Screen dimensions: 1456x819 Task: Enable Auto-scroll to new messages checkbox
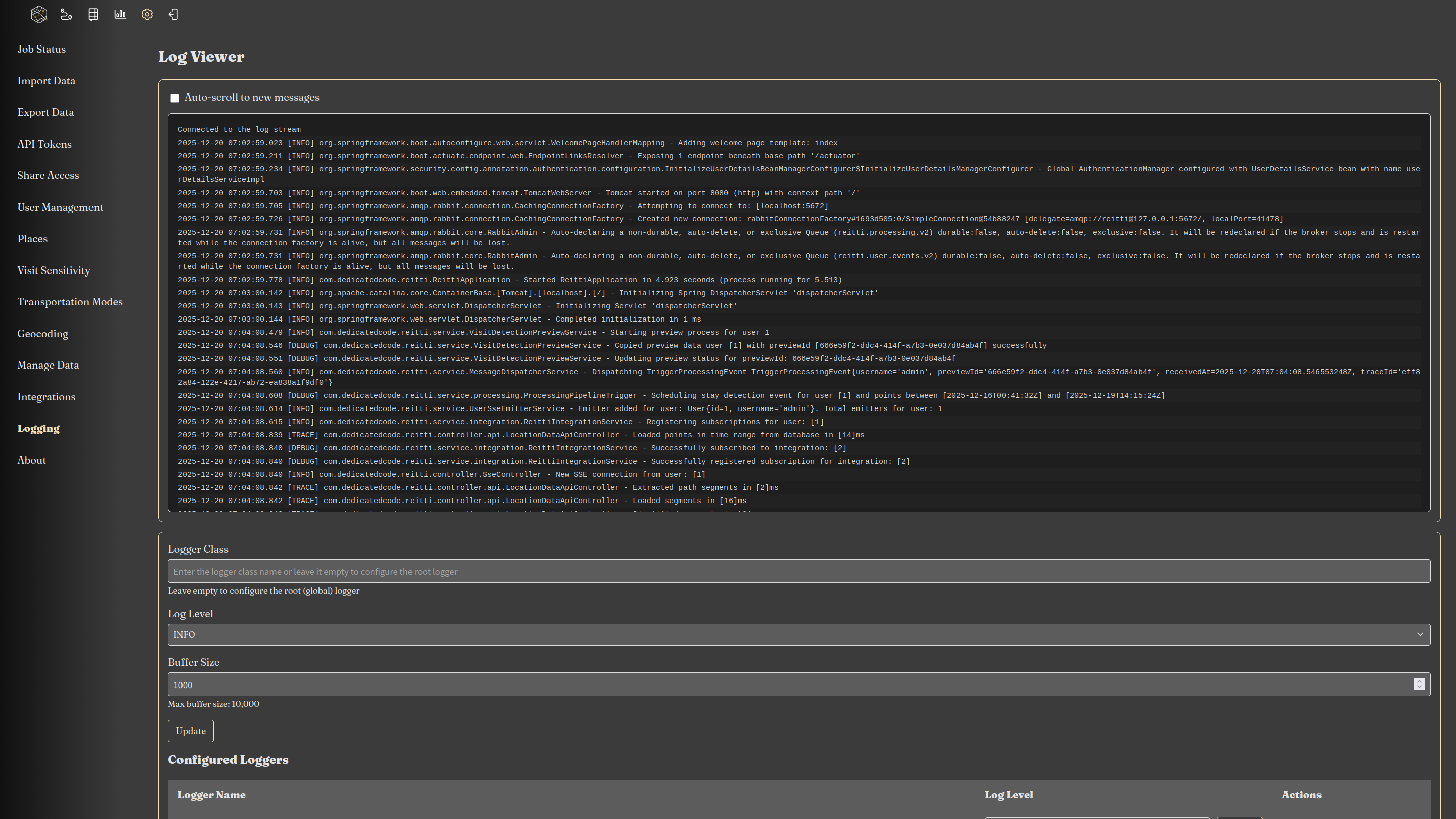pyautogui.click(x=174, y=99)
